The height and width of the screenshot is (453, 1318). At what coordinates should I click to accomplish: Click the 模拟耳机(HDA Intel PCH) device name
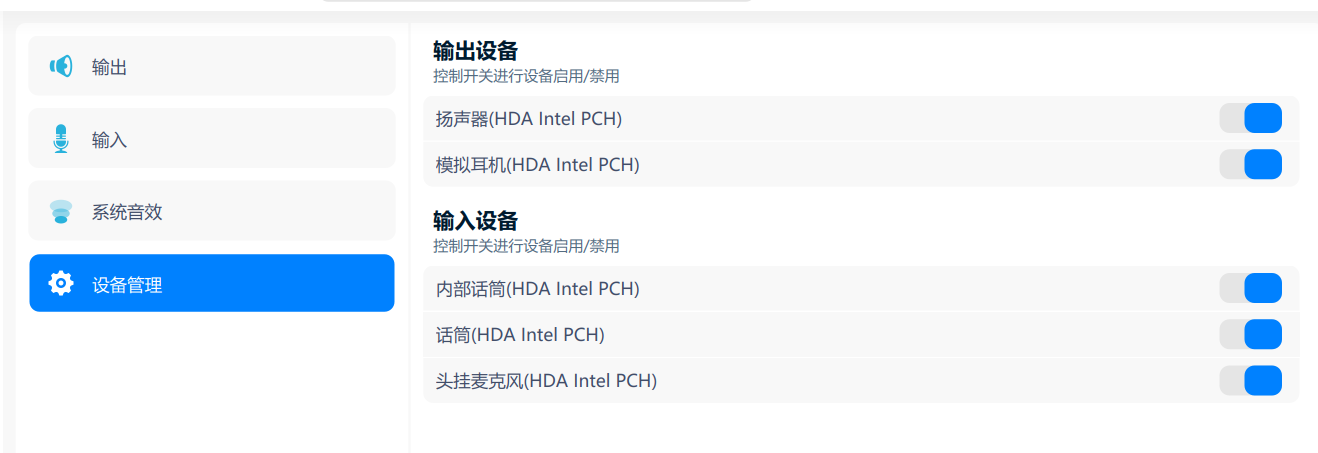pyautogui.click(x=538, y=165)
